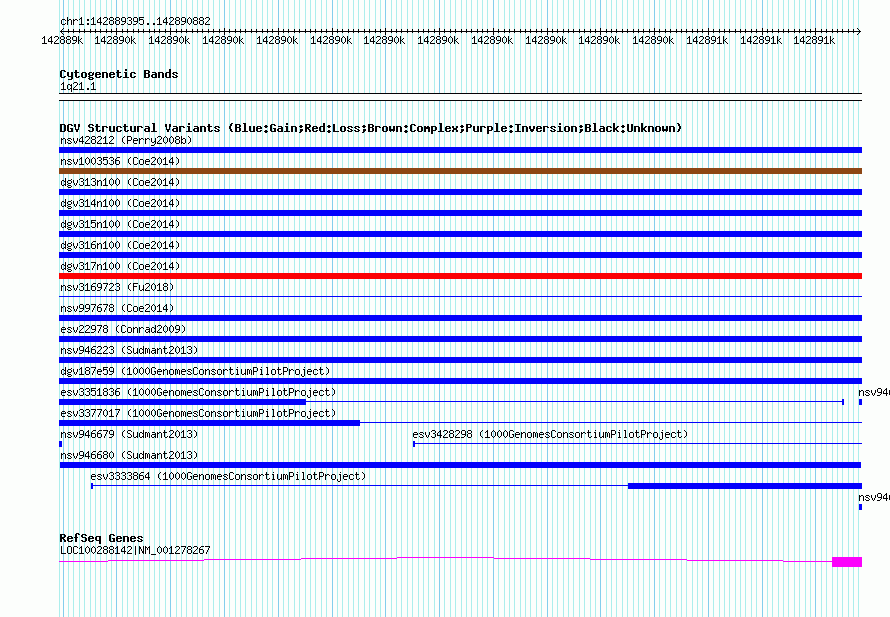Select the nsv946679 (Sudmant2013) label
Screen dimensions: 890x617
(129, 434)
